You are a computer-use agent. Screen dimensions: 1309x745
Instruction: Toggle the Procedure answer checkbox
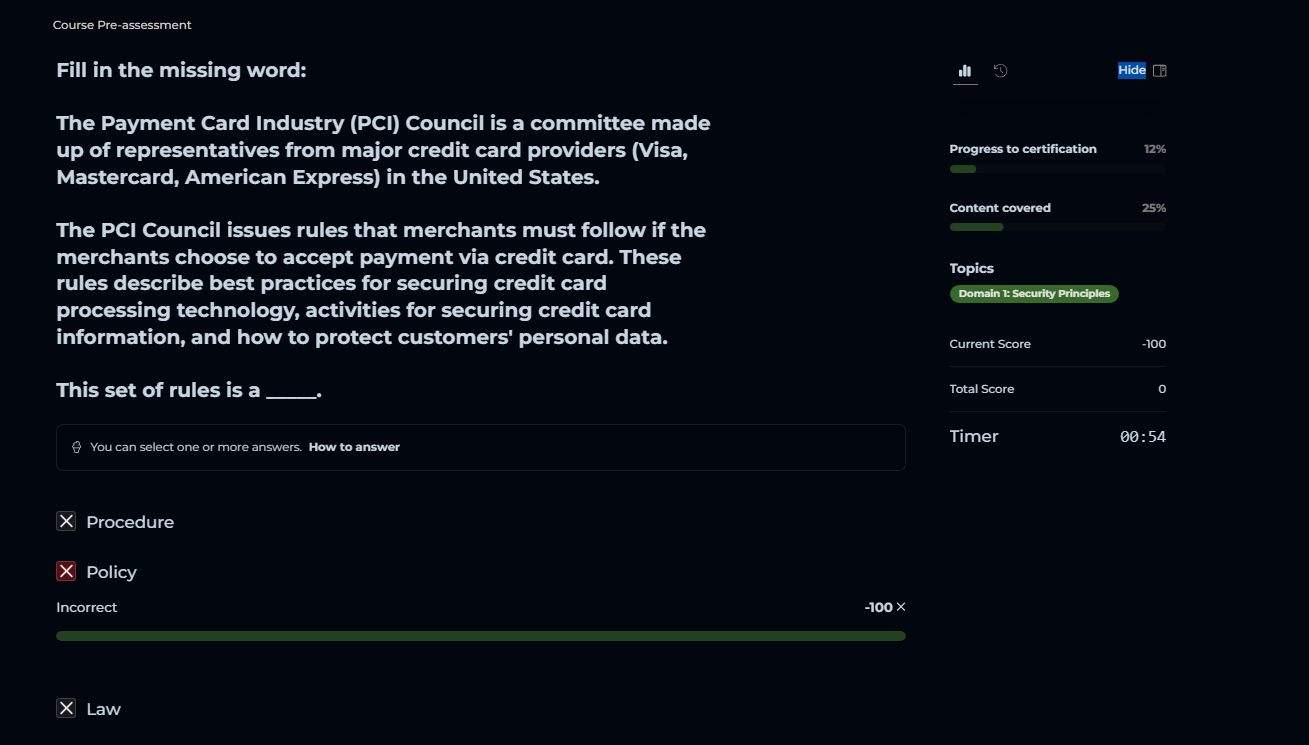pos(66,521)
